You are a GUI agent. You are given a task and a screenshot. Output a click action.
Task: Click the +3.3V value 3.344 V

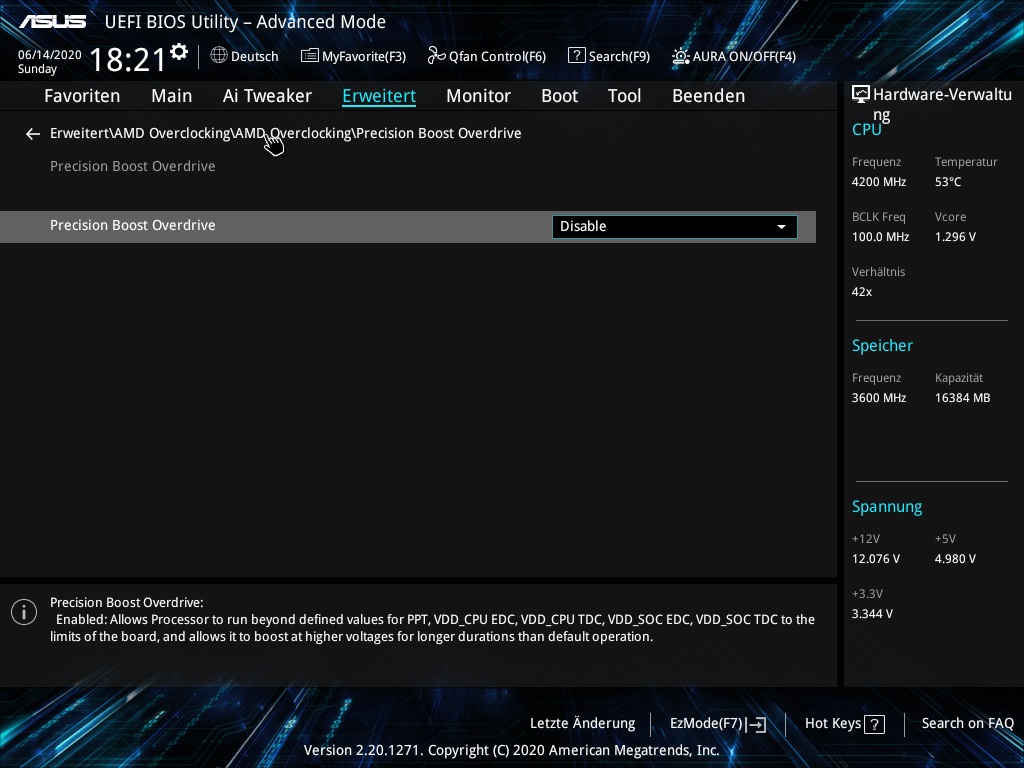pyautogui.click(x=872, y=614)
